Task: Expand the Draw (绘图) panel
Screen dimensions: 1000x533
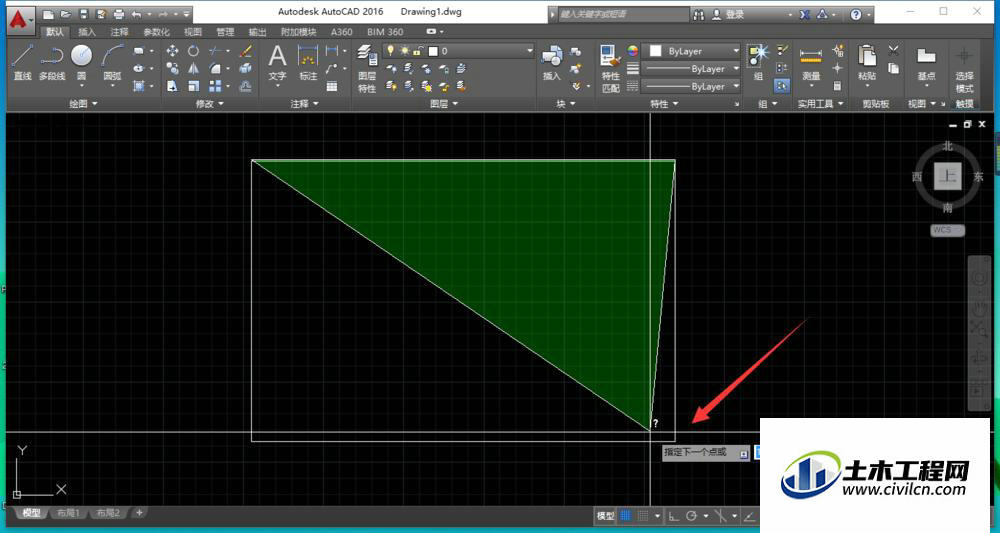Action: click(84, 104)
